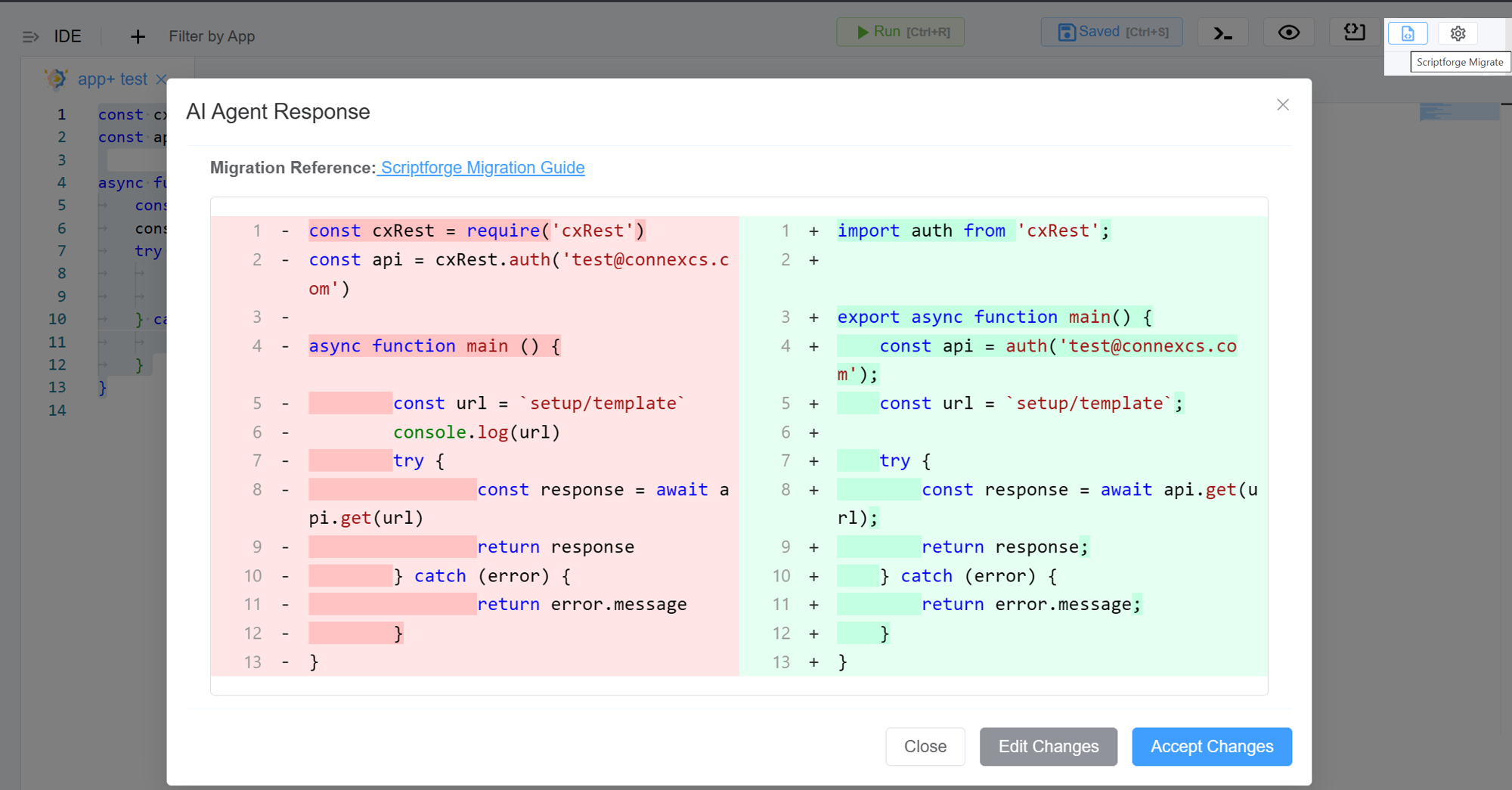Screen dimensions: 1512x790
Task: Open the settings gear in the toolbar
Action: pyautogui.click(x=1458, y=33)
